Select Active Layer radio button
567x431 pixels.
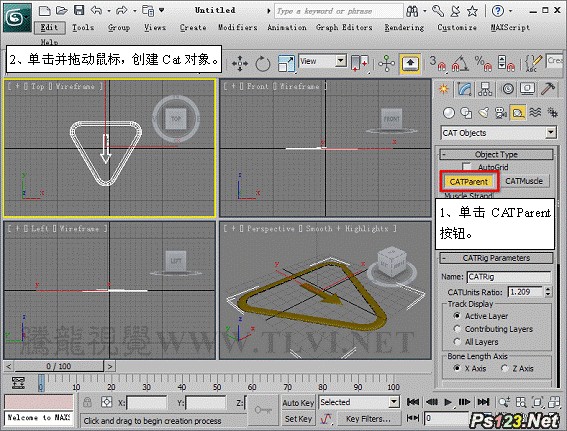tap(457, 316)
